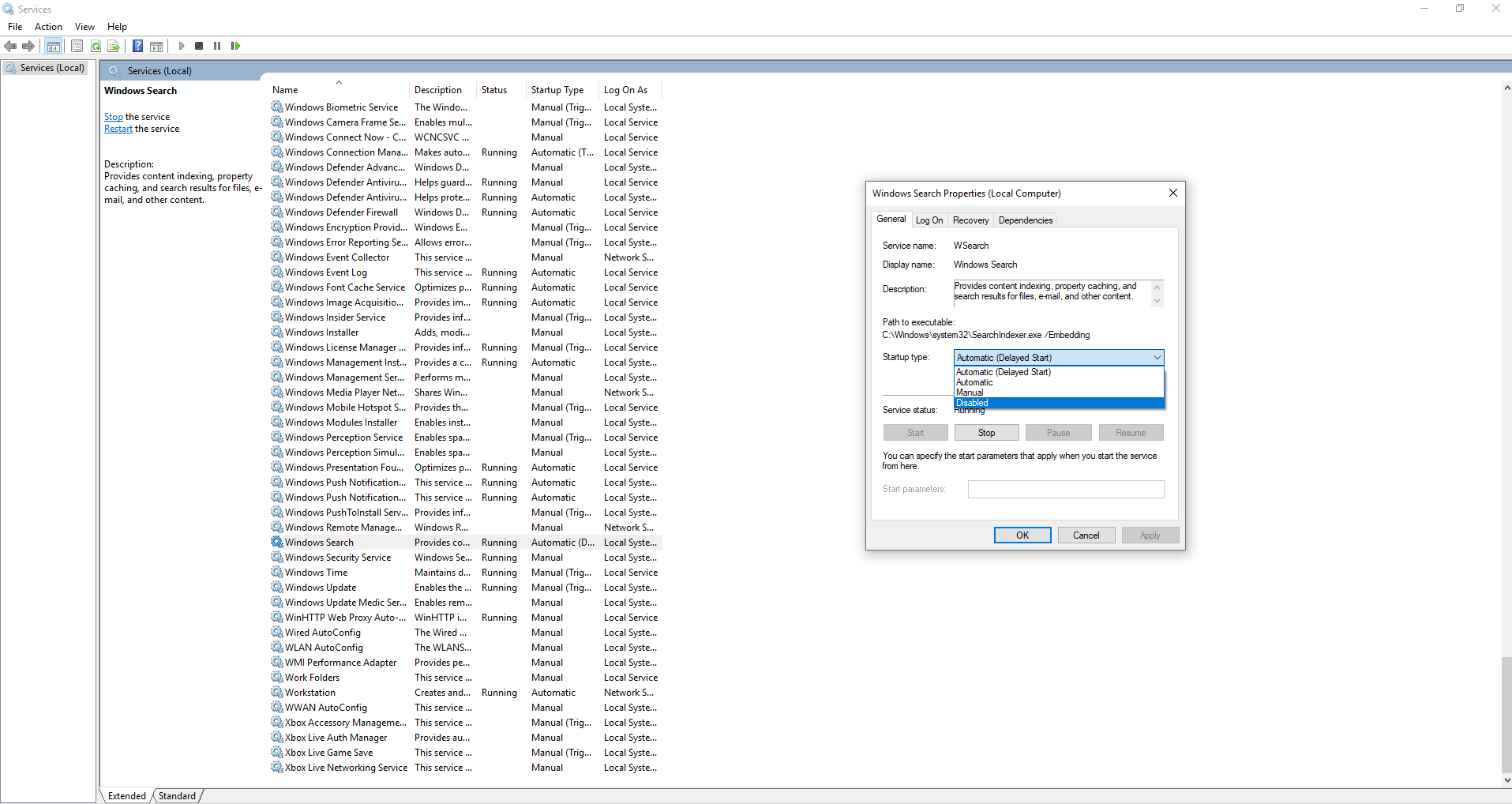Open the Action menu
Viewport: 1512px width, 804px height.
[x=48, y=27]
